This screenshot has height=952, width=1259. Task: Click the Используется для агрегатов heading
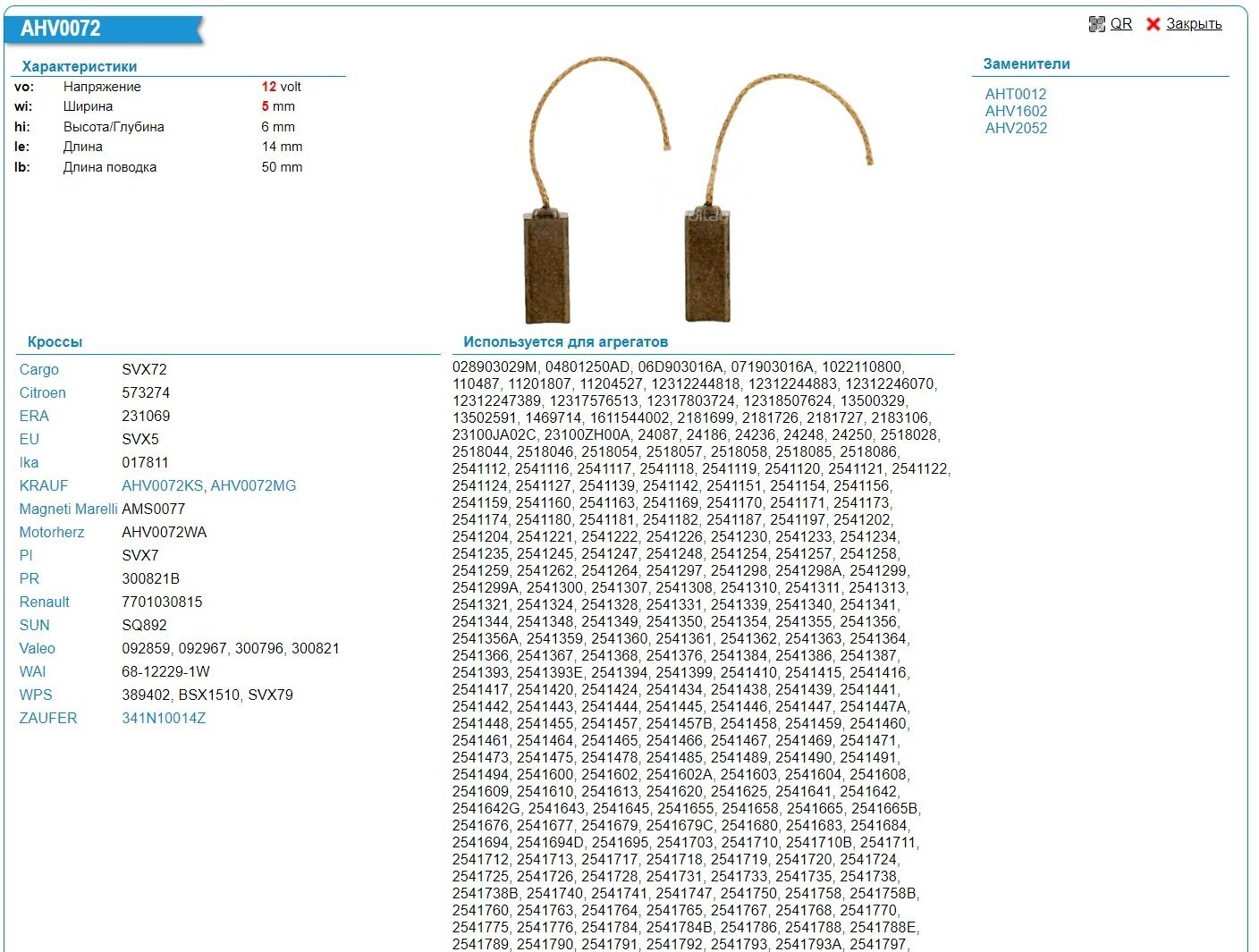tap(565, 341)
